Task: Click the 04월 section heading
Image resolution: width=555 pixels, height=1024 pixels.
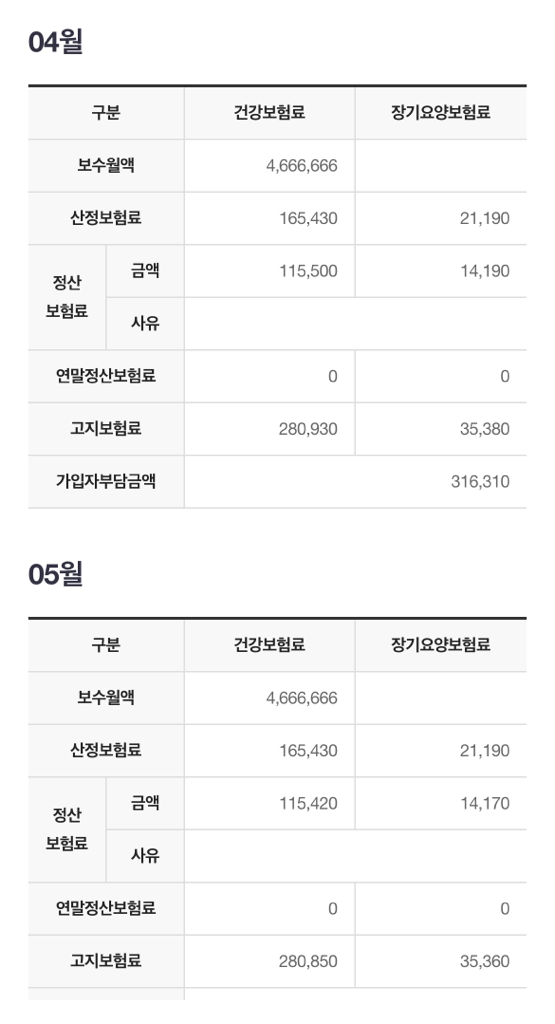Action: 56,42
